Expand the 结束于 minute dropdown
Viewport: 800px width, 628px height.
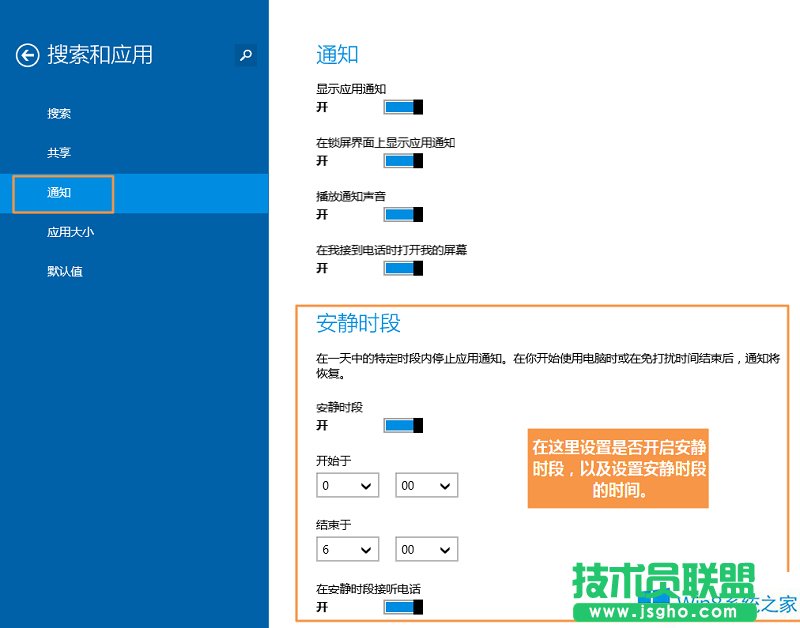click(x=426, y=549)
